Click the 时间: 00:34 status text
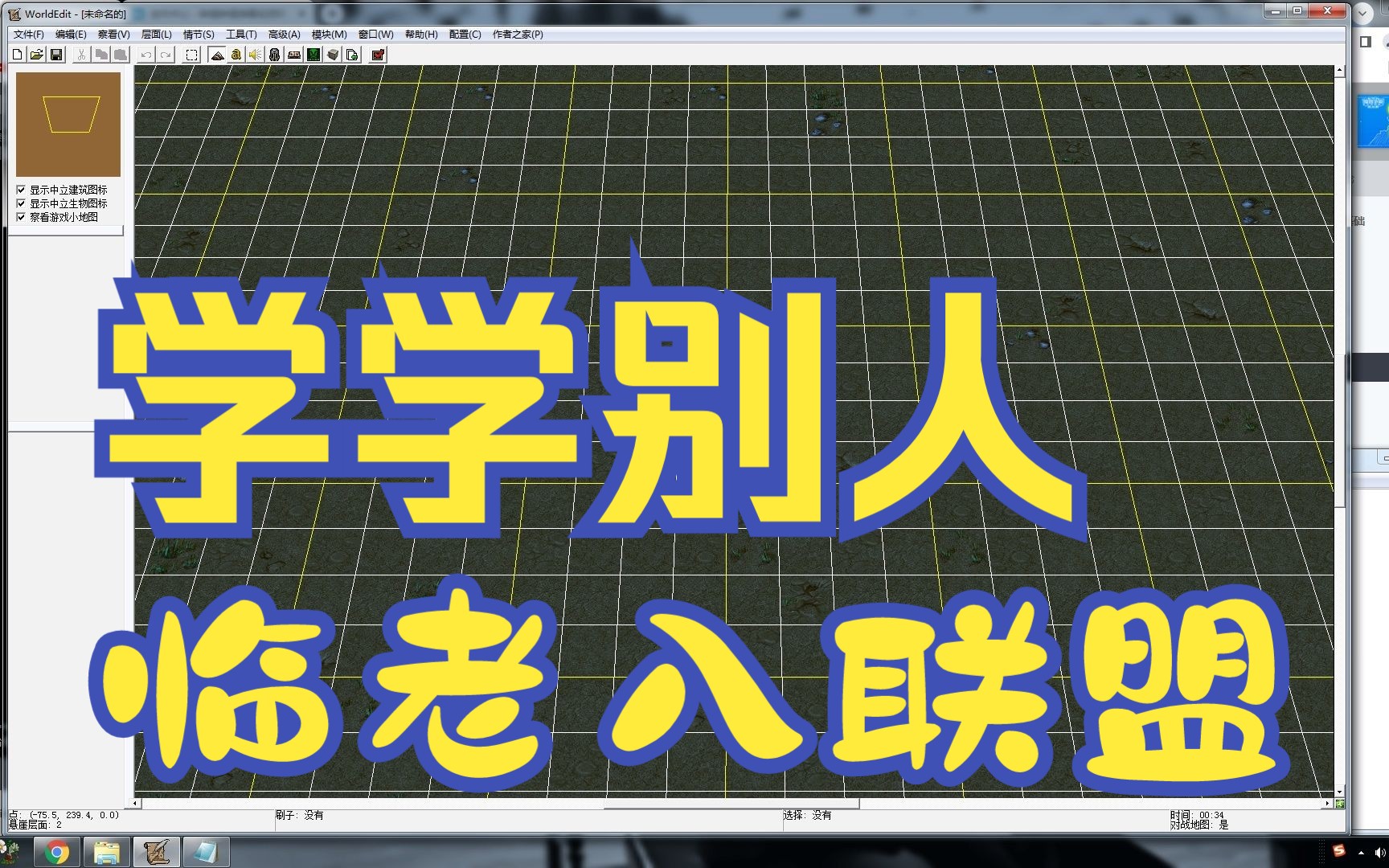Image resolution: width=1389 pixels, height=868 pixels. click(x=1198, y=815)
